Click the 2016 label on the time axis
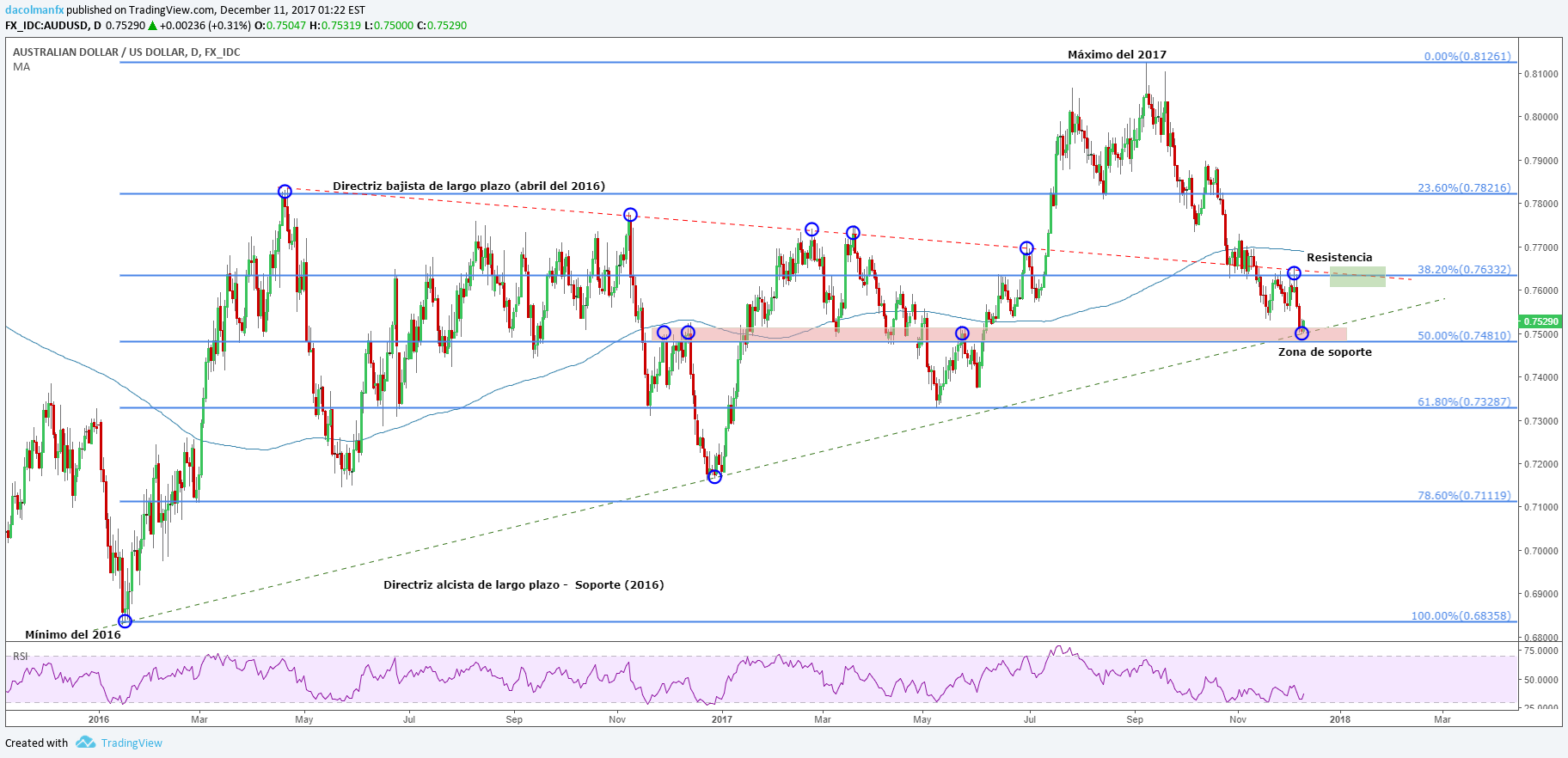Screen dimensions: 1568x758 coord(99,719)
